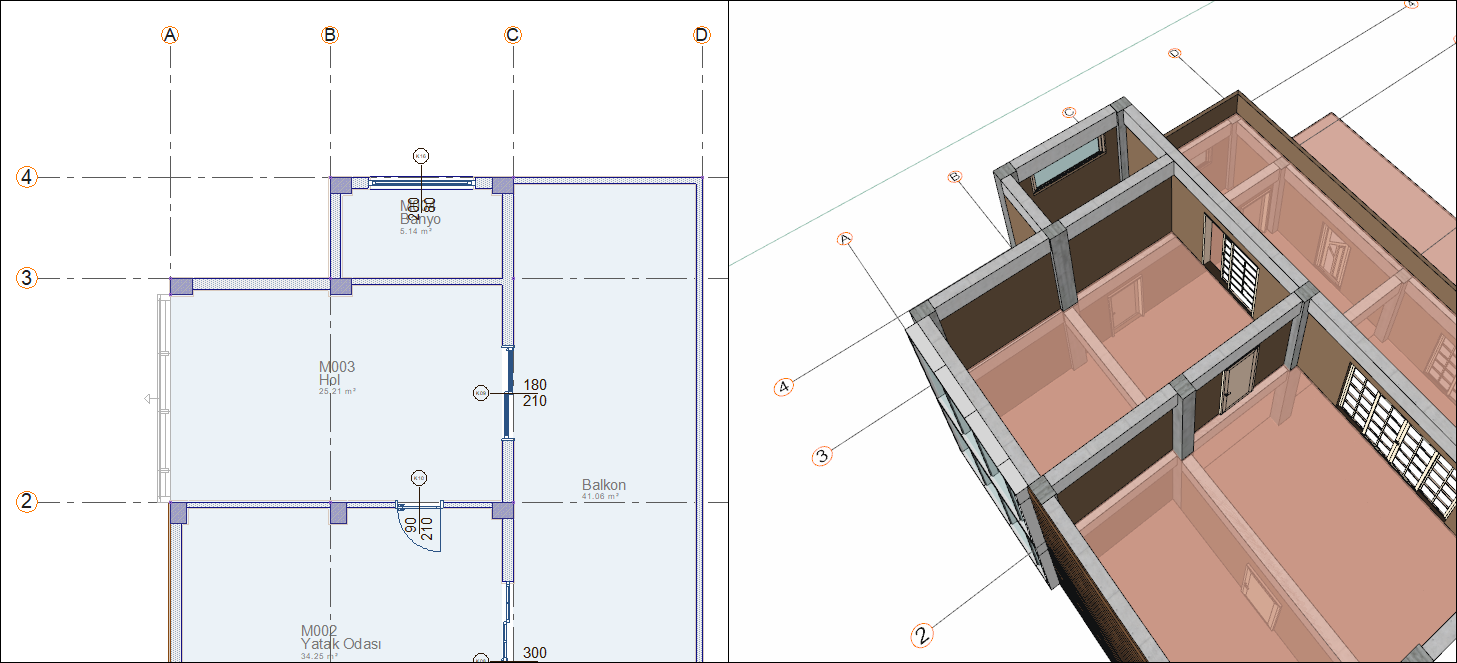
Task: Select grid bubble 4 in the 3D view
Action: coord(785,387)
